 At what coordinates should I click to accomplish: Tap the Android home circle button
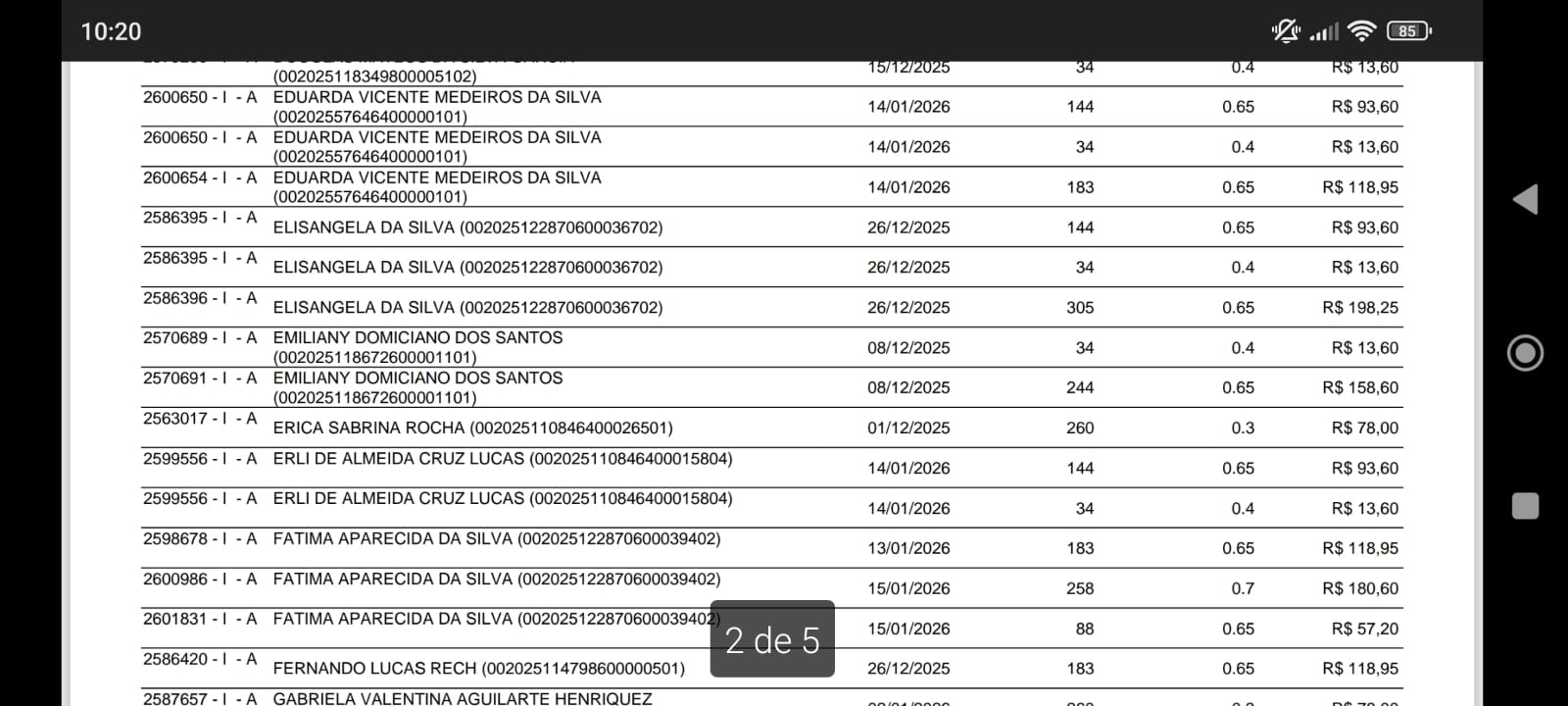tap(1525, 353)
